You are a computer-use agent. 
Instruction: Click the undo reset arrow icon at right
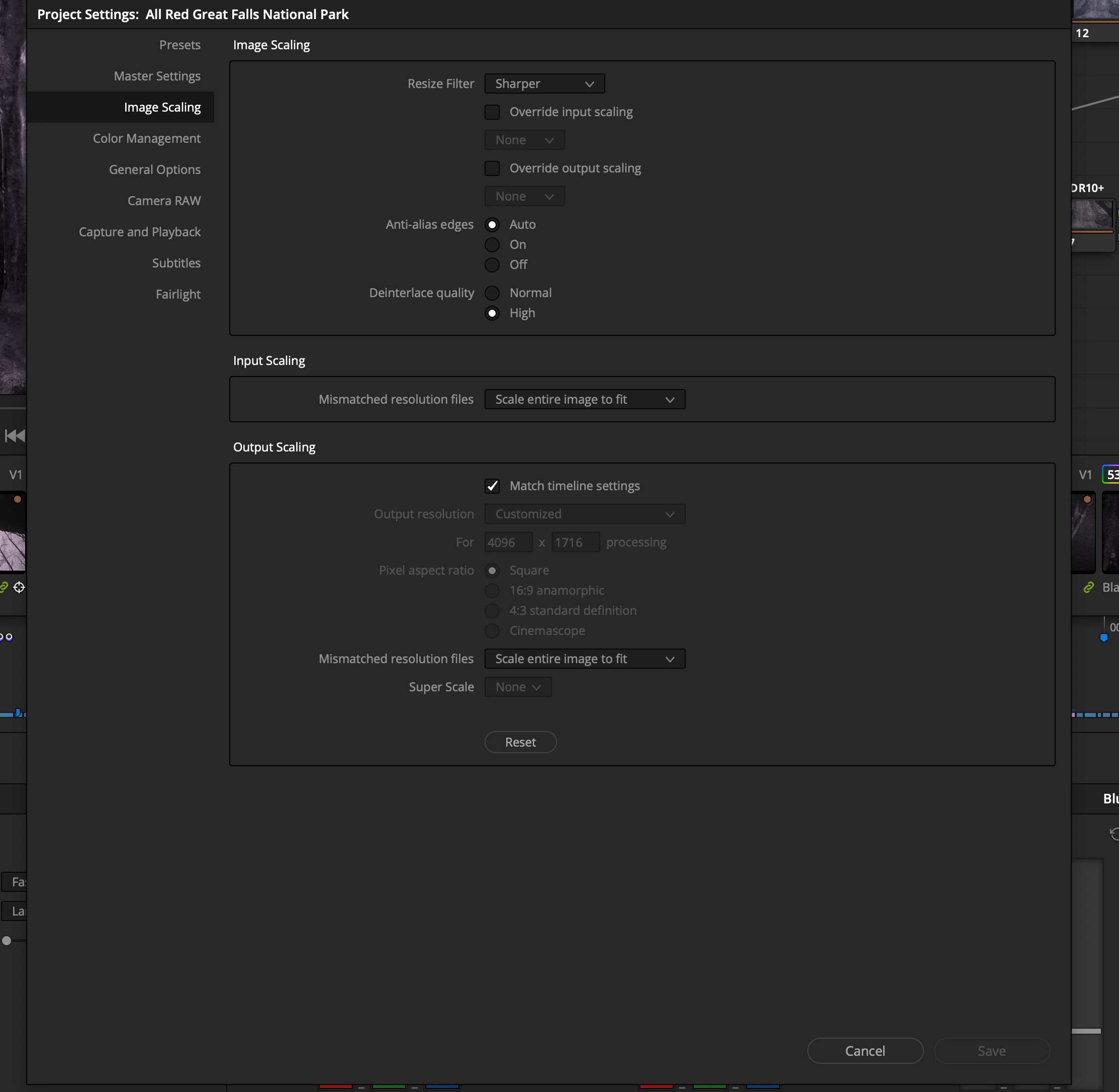1114,834
